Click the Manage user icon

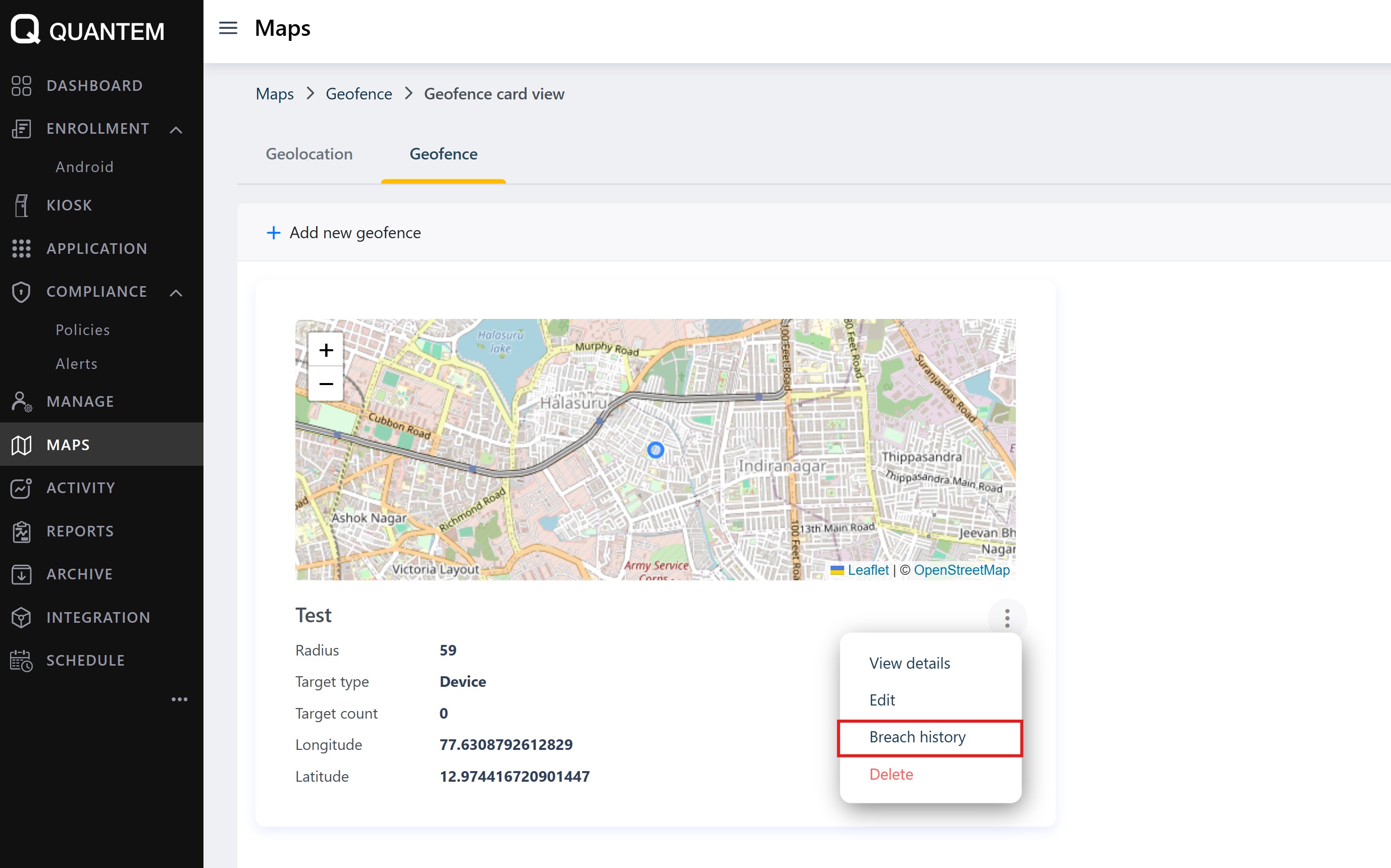coord(21,401)
